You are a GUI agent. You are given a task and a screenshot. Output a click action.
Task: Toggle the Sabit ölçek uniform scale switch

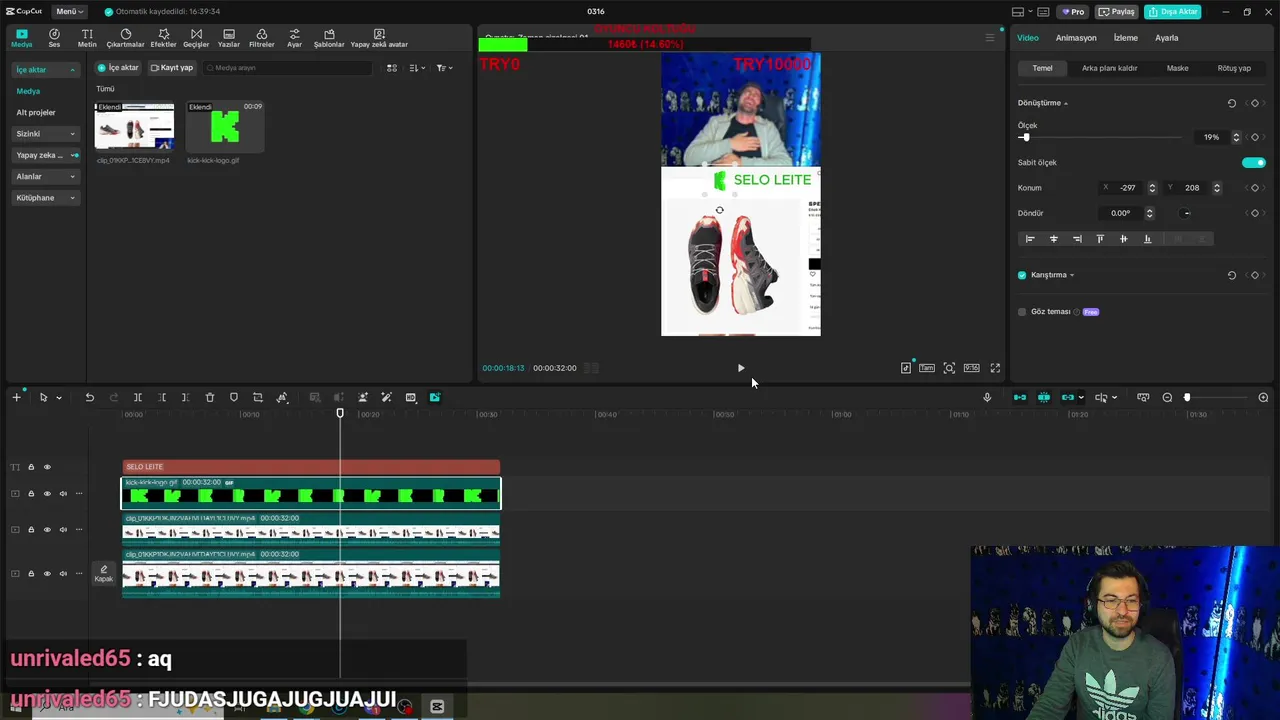(x=1253, y=162)
